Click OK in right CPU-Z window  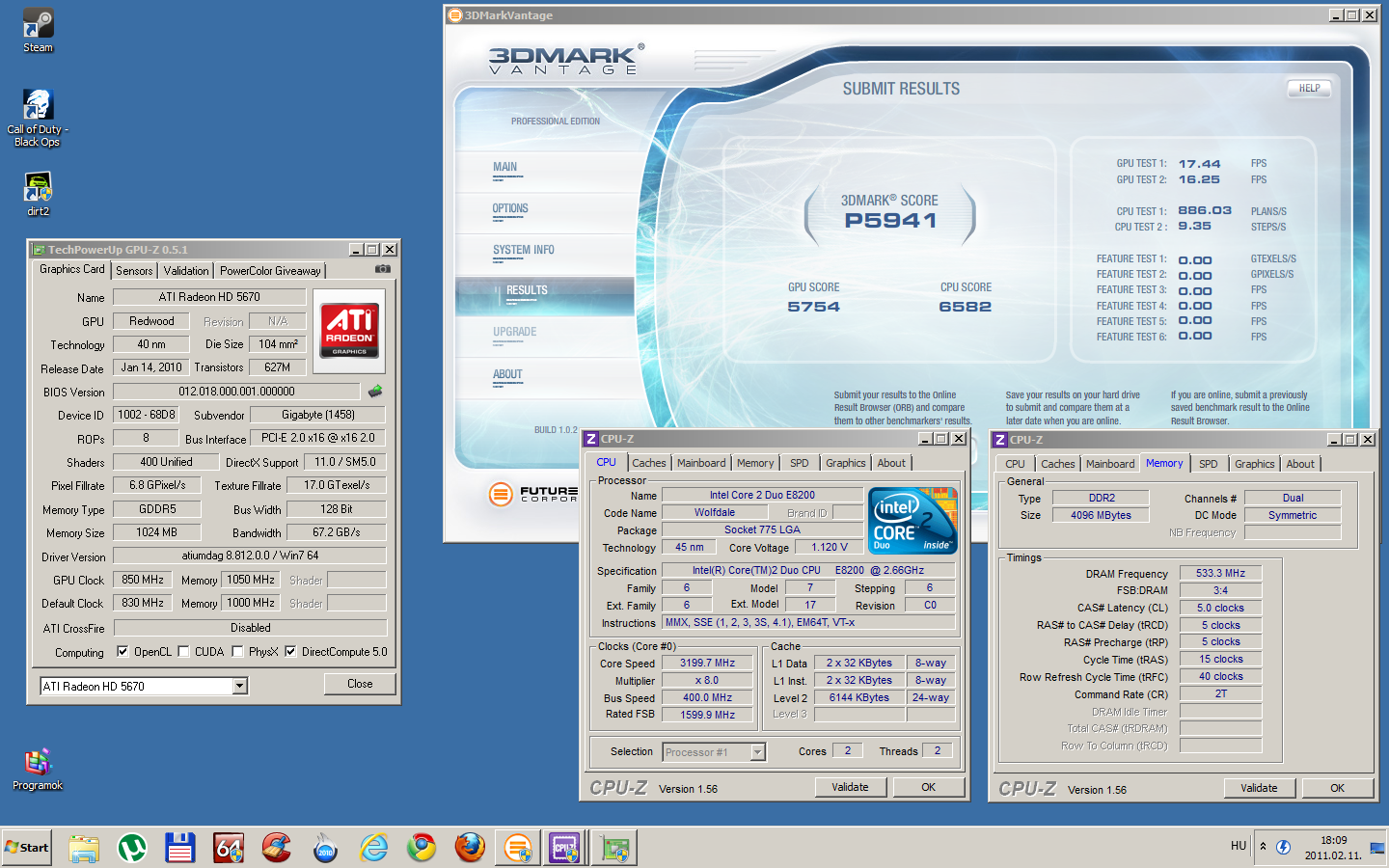coord(1337,788)
